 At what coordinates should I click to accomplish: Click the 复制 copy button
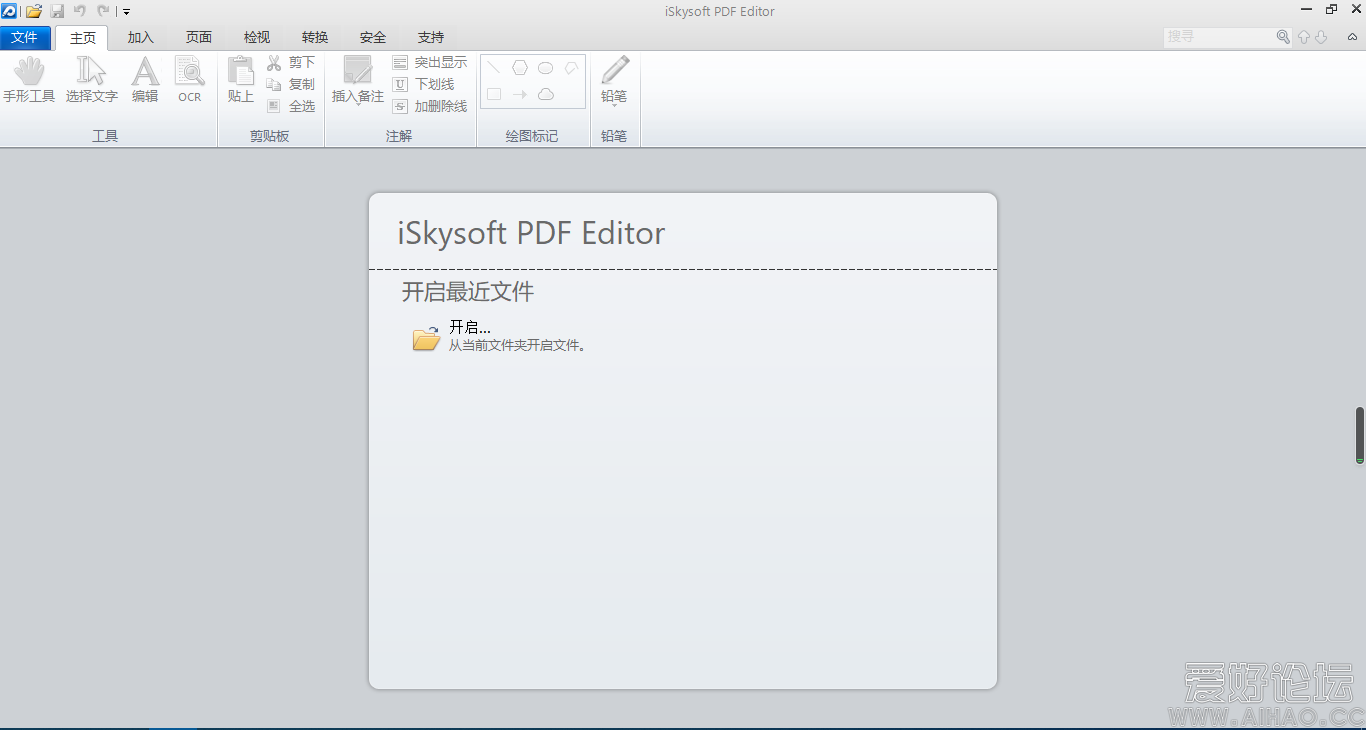[x=291, y=84]
